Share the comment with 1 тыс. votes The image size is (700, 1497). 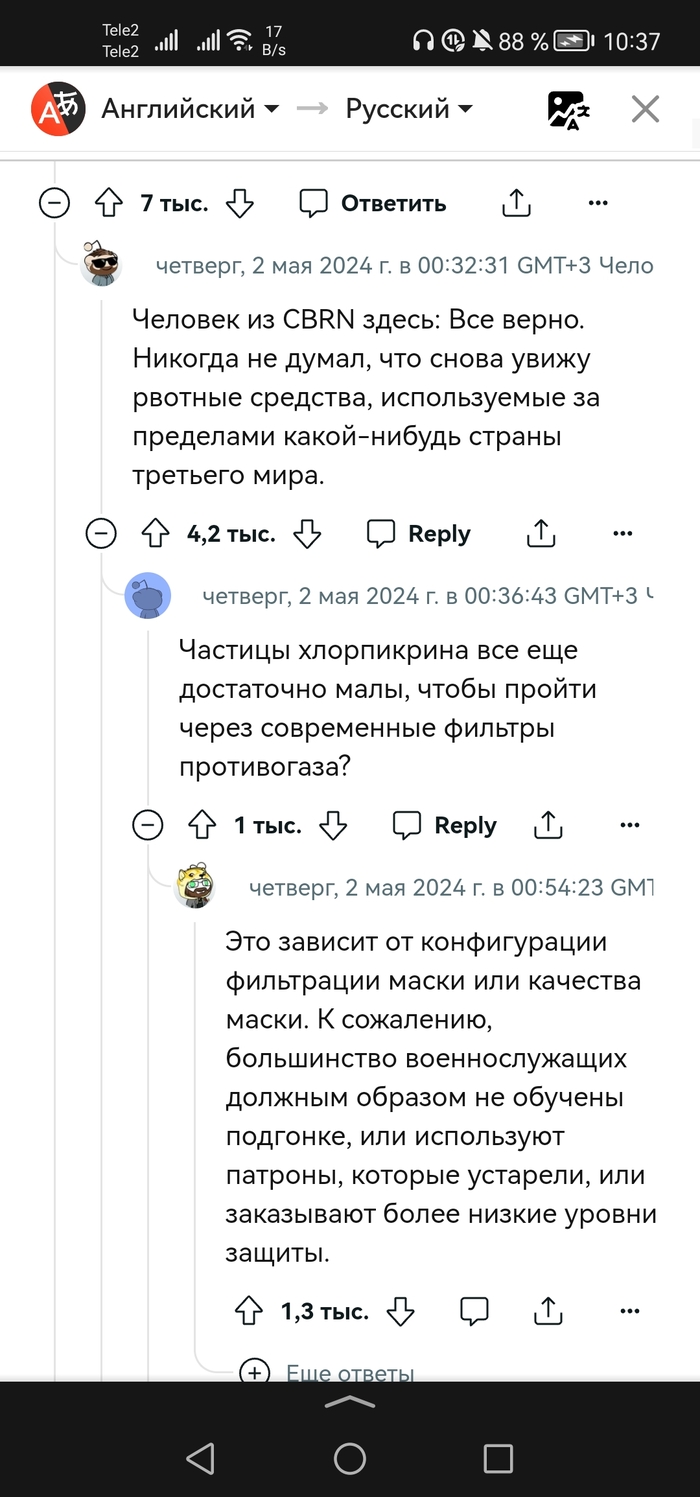click(548, 825)
